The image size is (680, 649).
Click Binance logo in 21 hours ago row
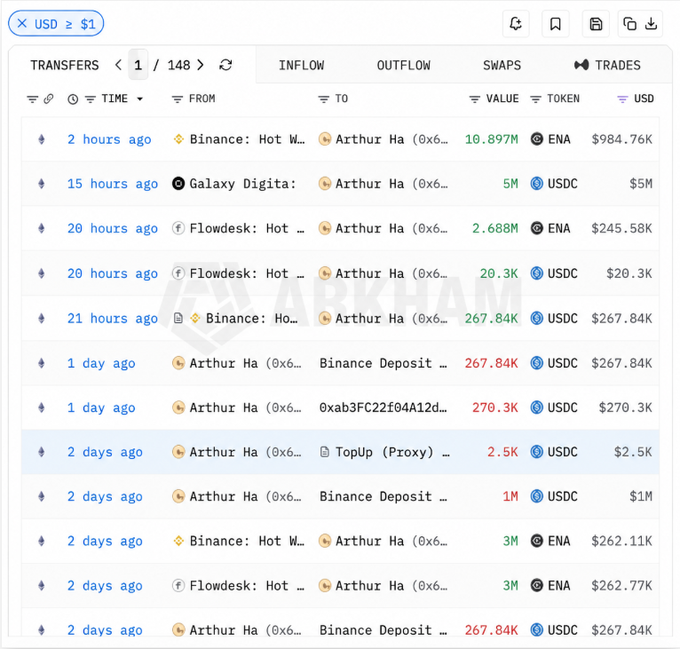(x=195, y=318)
